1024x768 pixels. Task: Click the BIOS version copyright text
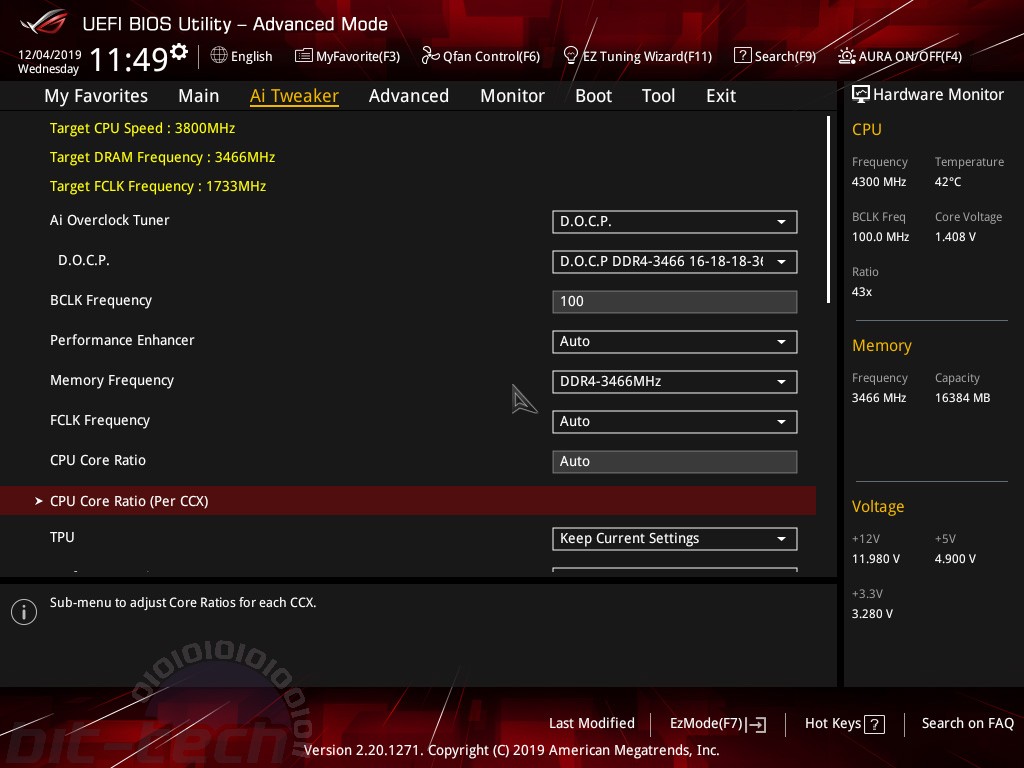511,750
